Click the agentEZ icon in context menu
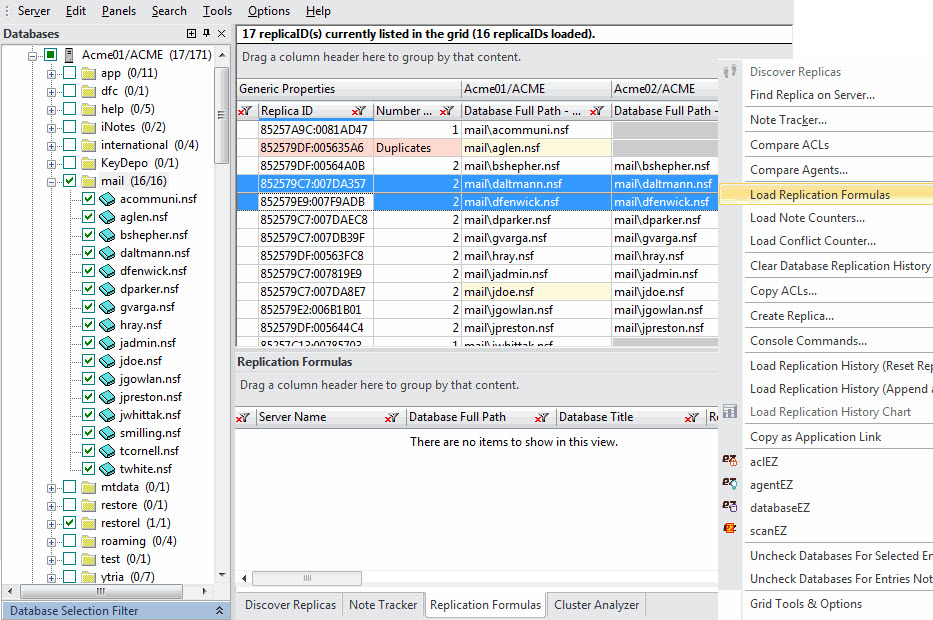Image resolution: width=933 pixels, height=620 pixels. [x=730, y=484]
